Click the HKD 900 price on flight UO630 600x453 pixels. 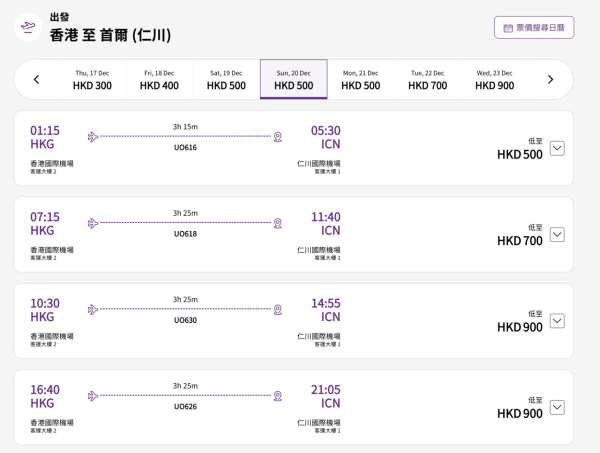(x=520, y=328)
